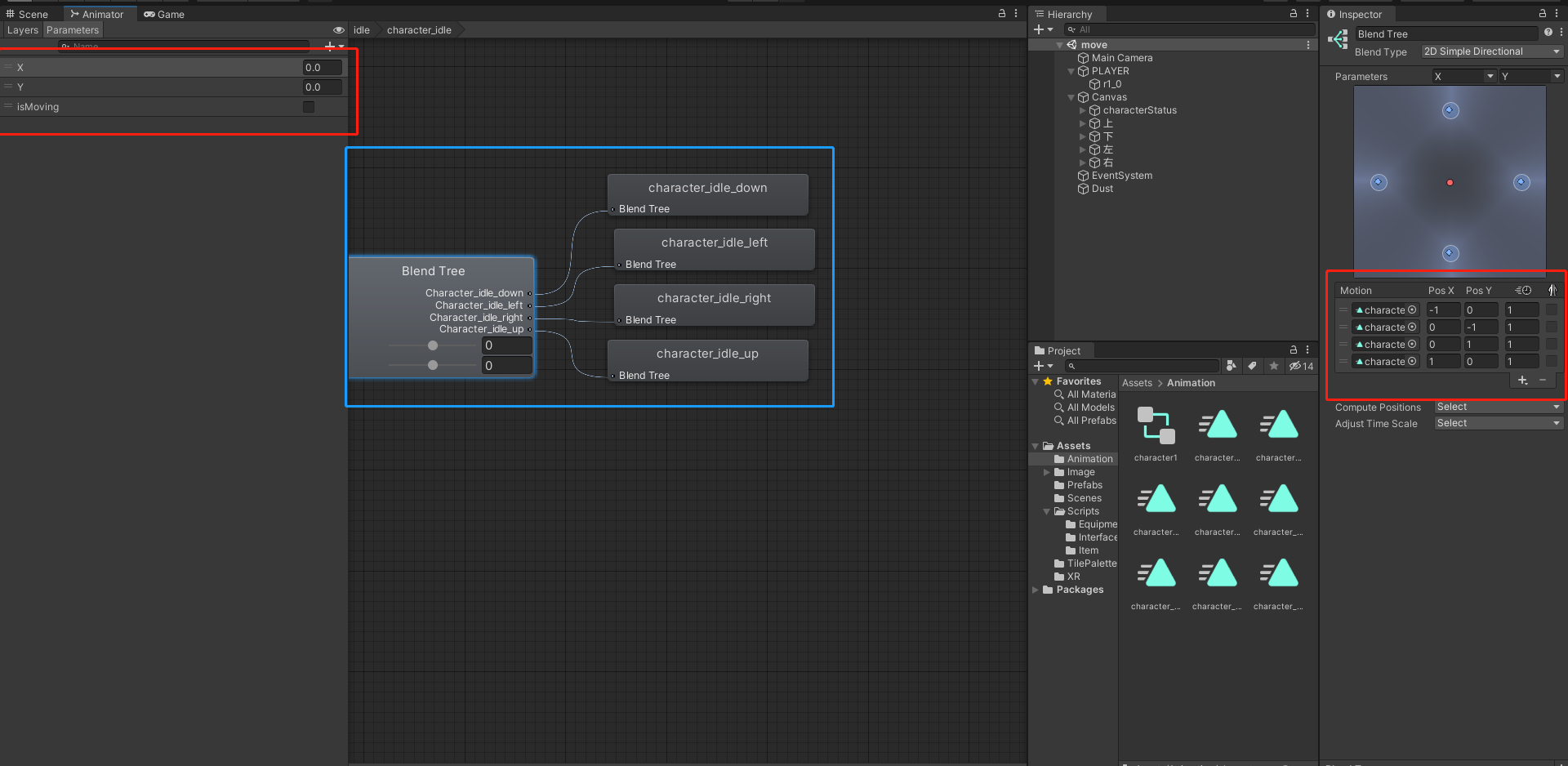
Task: Click the minus button to remove a motion
Action: coord(1542,380)
